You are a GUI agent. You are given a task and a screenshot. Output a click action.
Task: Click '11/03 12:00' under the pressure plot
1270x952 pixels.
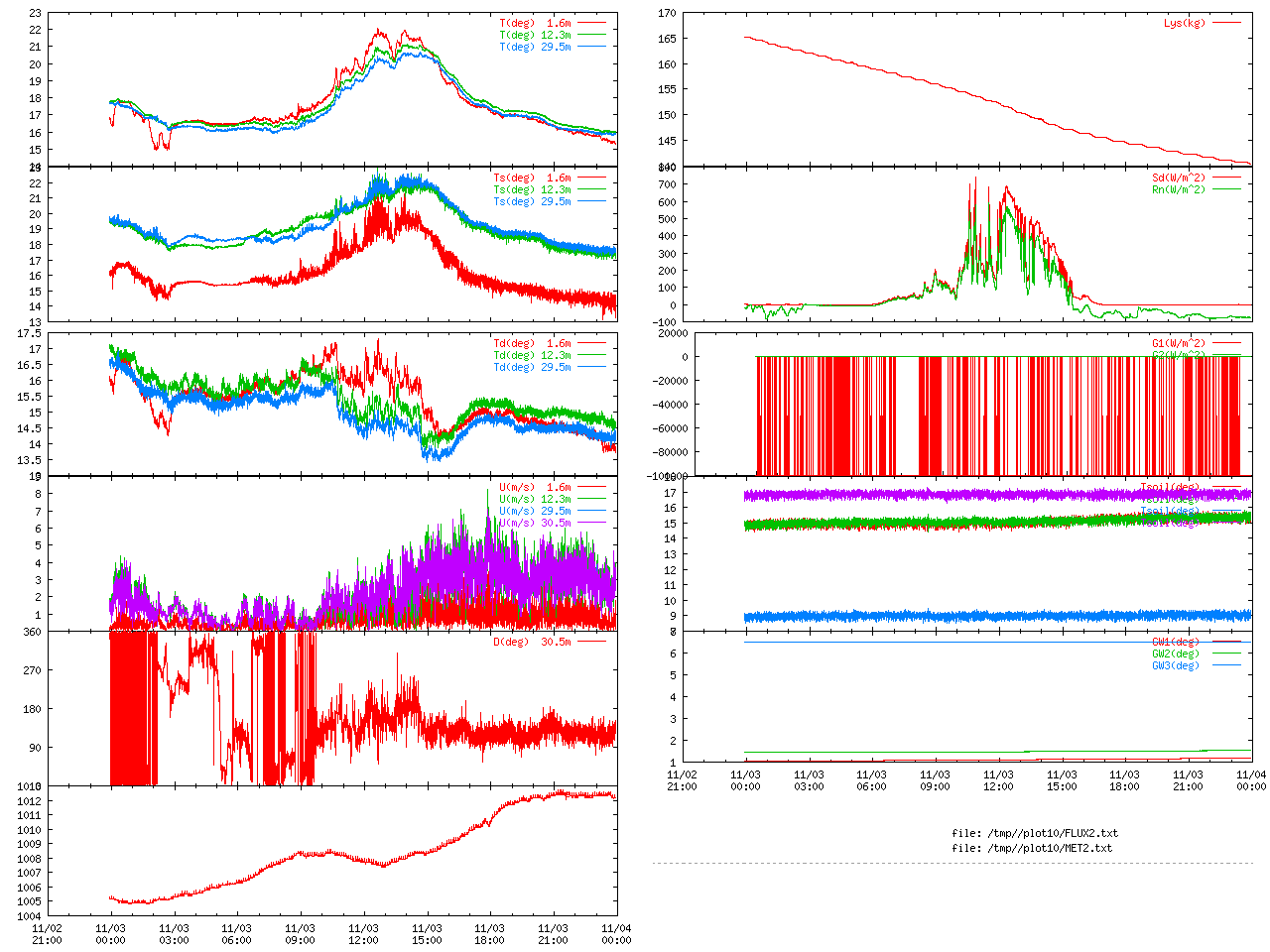(x=363, y=934)
